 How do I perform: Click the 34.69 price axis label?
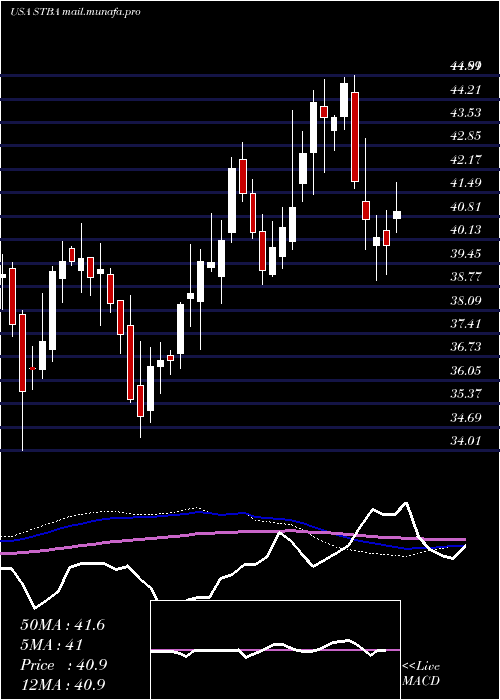466,417
